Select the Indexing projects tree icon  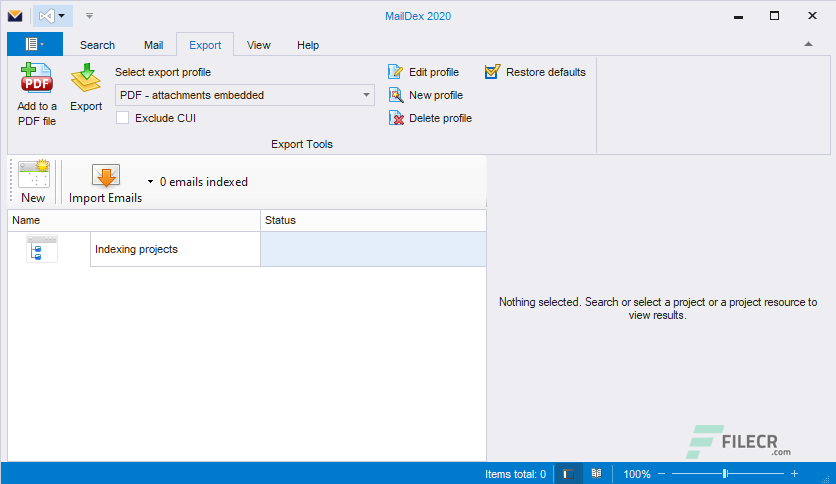tap(42, 249)
